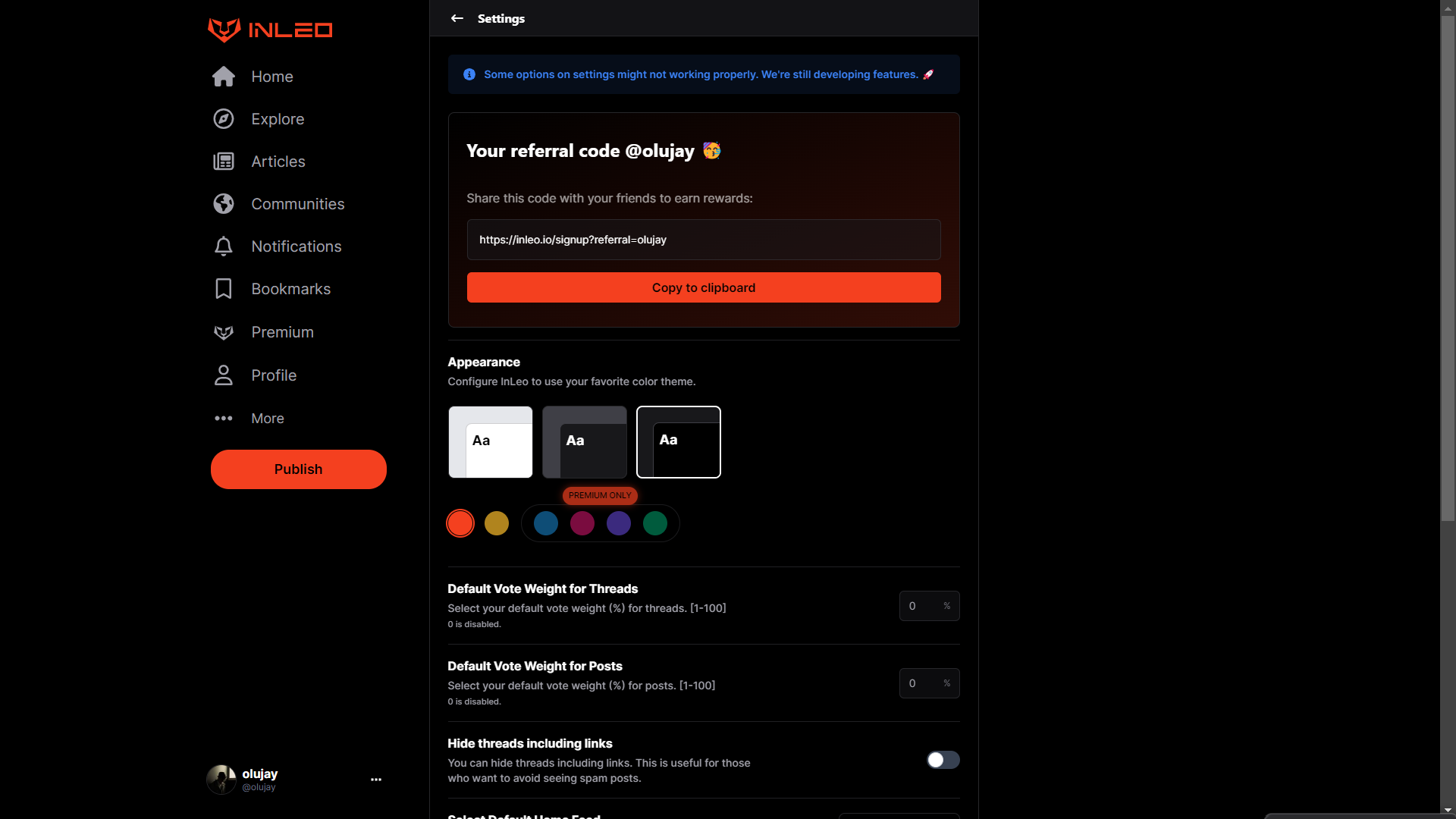Open account options dots beside olujay
This screenshot has width=1456, height=819.
point(376,780)
